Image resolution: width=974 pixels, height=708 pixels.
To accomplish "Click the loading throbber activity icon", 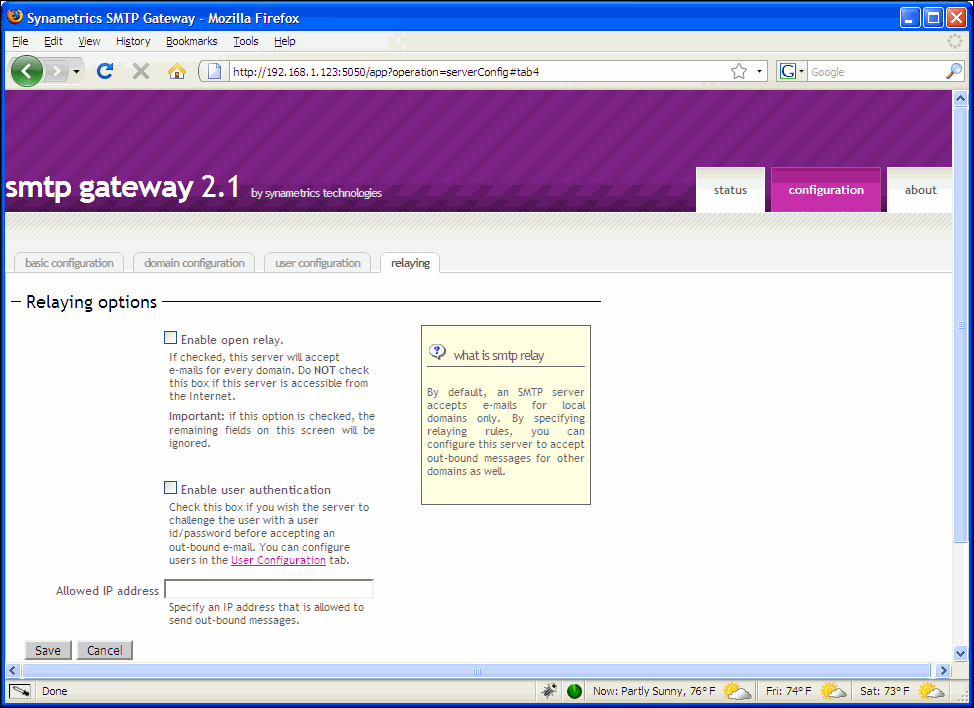I will 955,41.
